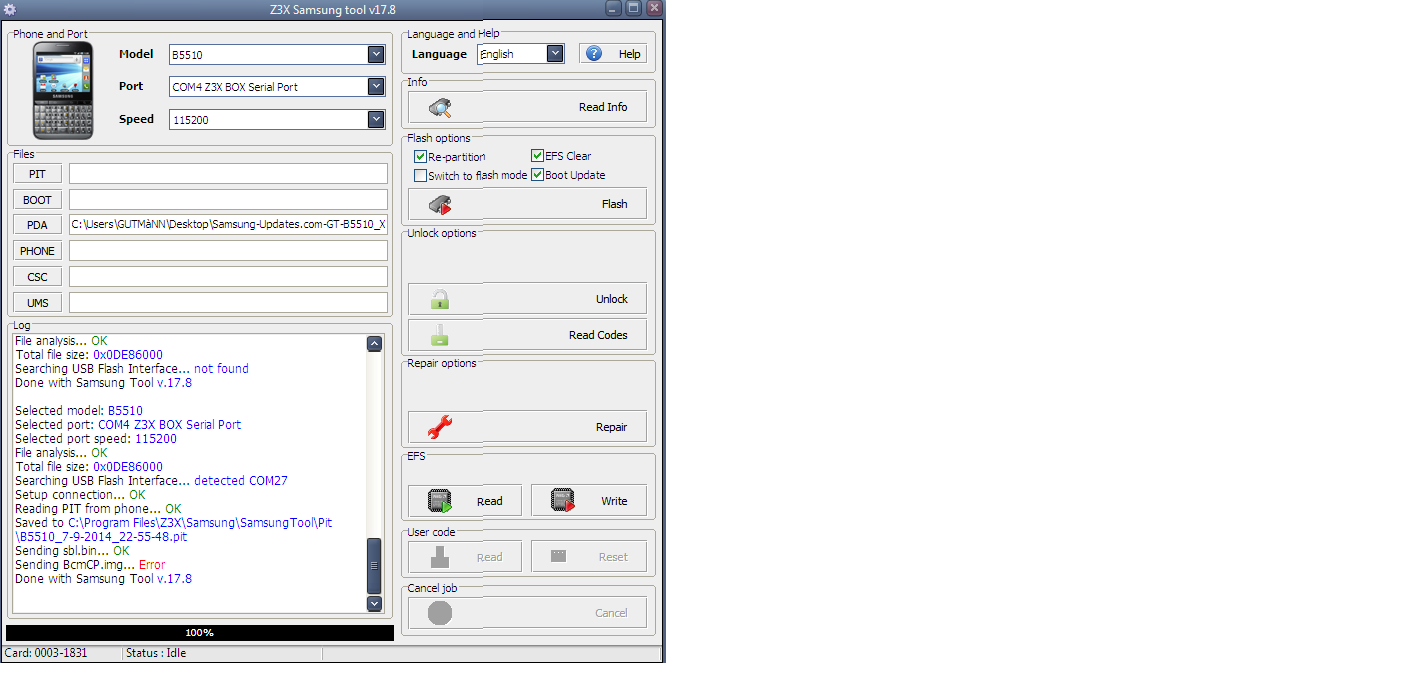Click the BOOT file button

[37, 200]
